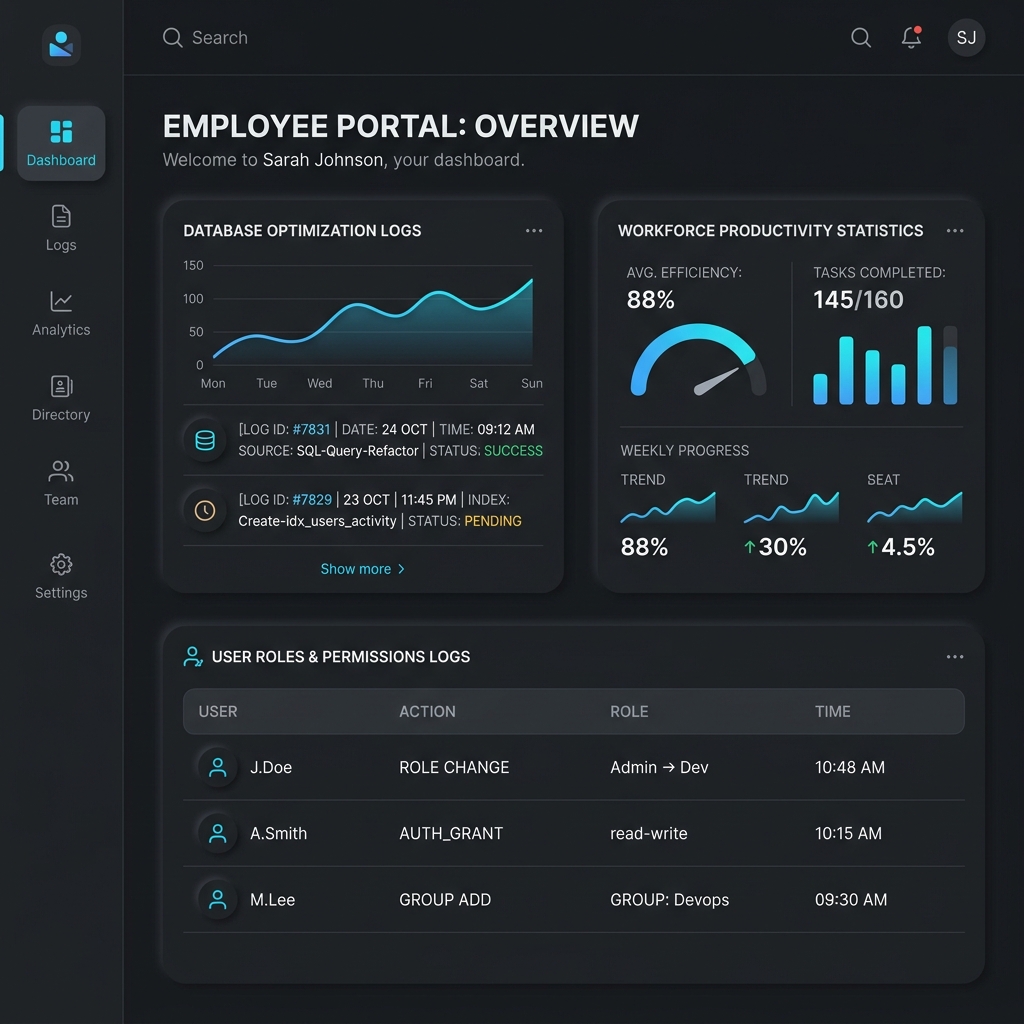Image resolution: width=1024 pixels, height=1024 pixels.
Task: Open the SJ profile avatar
Action: pyautogui.click(x=967, y=37)
